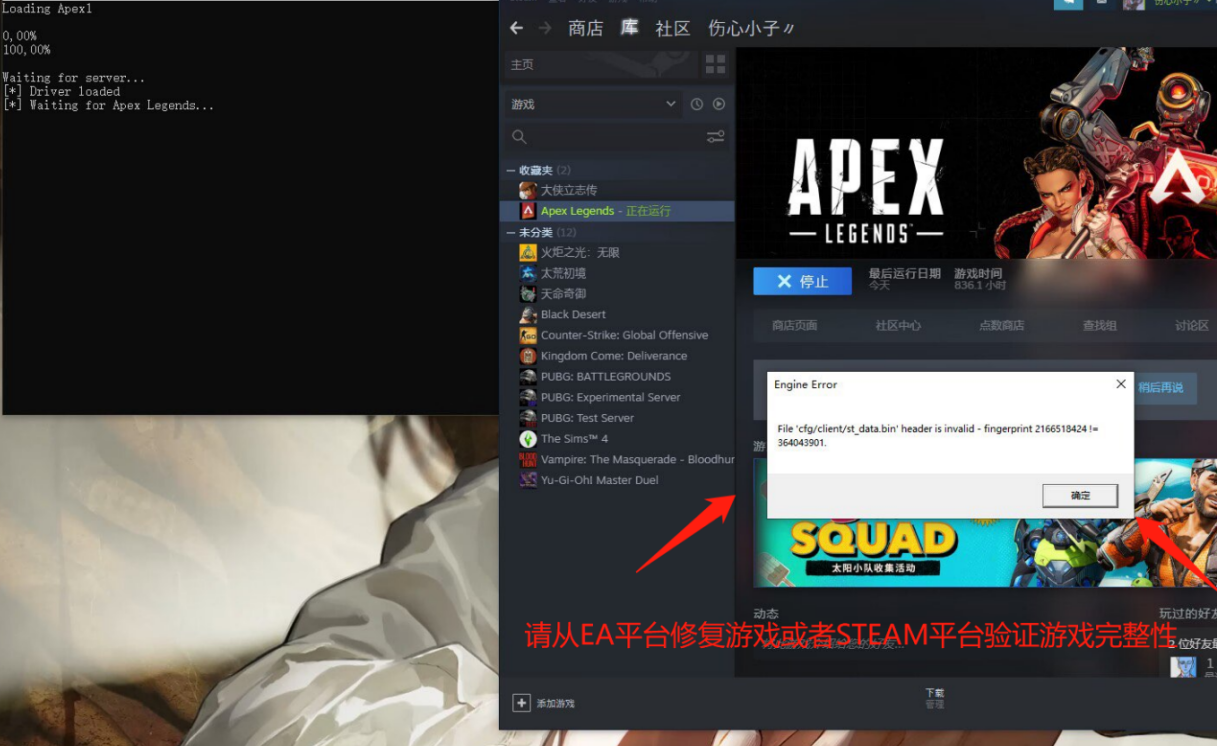Click the ready-to-play filter icon

[718, 104]
